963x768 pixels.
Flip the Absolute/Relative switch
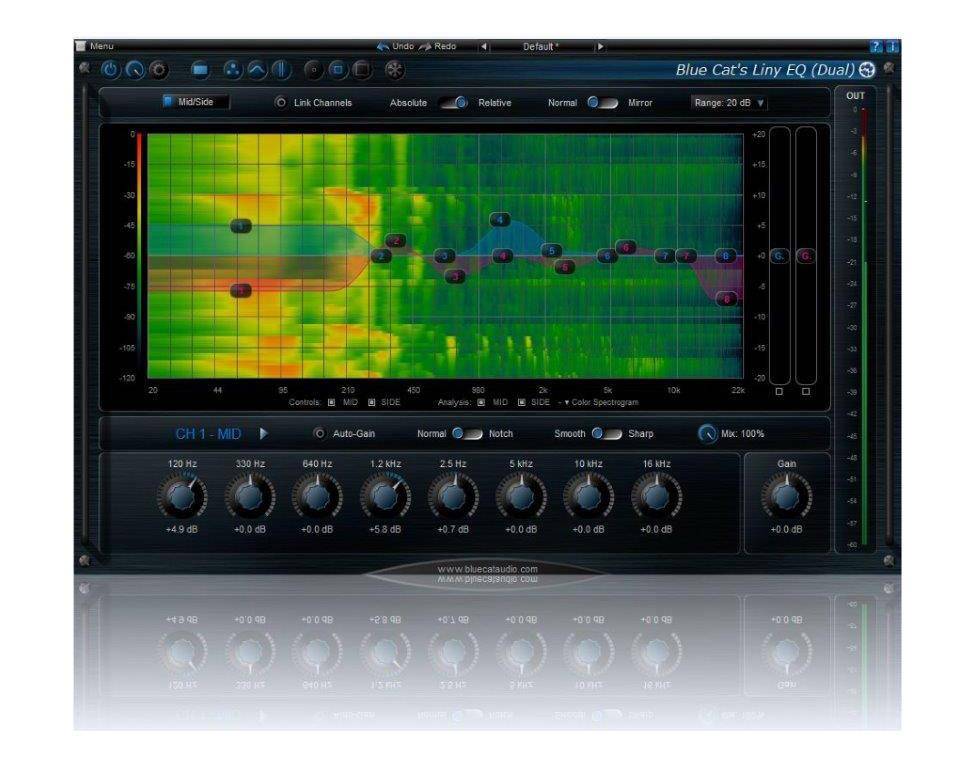pyautogui.click(x=454, y=103)
